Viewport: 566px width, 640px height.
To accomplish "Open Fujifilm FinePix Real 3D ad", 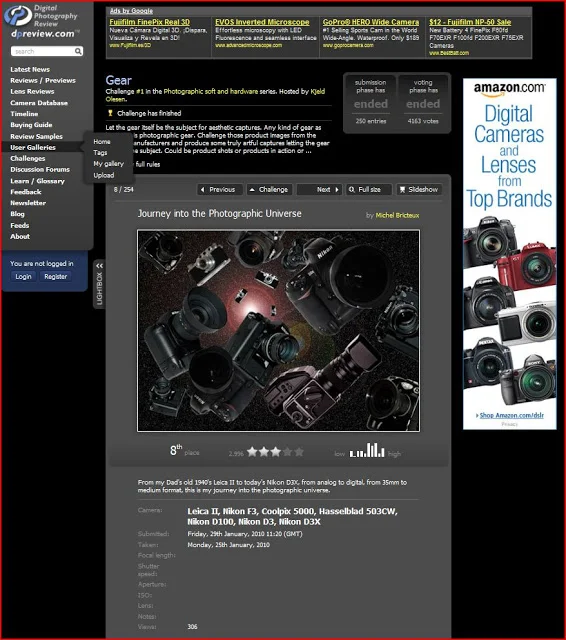I will pos(149,22).
